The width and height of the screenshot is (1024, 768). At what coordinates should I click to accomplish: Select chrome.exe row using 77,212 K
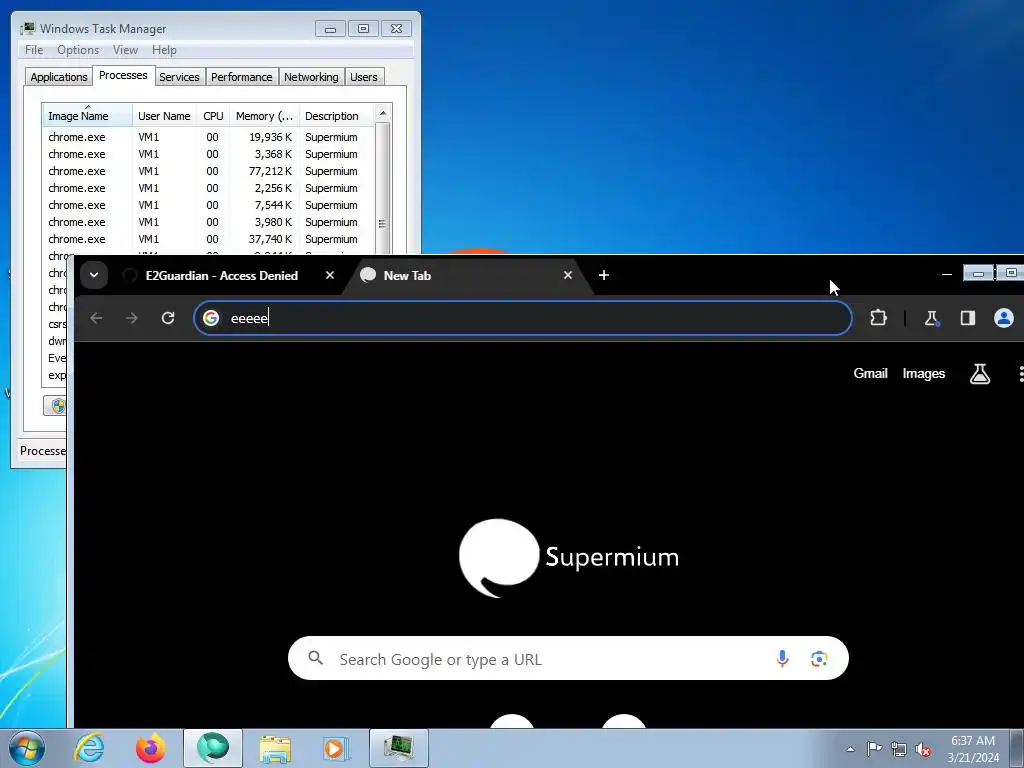coord(209,171)
